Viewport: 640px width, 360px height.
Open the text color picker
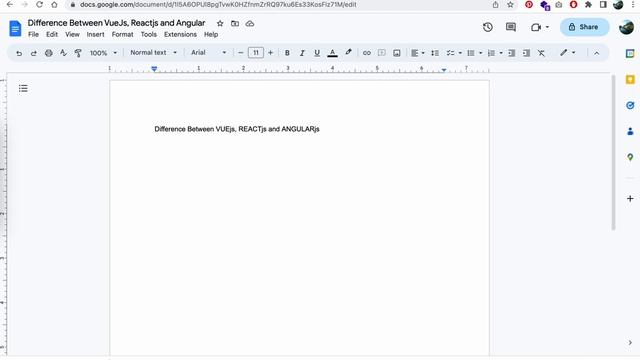click(x=332, y=53)
